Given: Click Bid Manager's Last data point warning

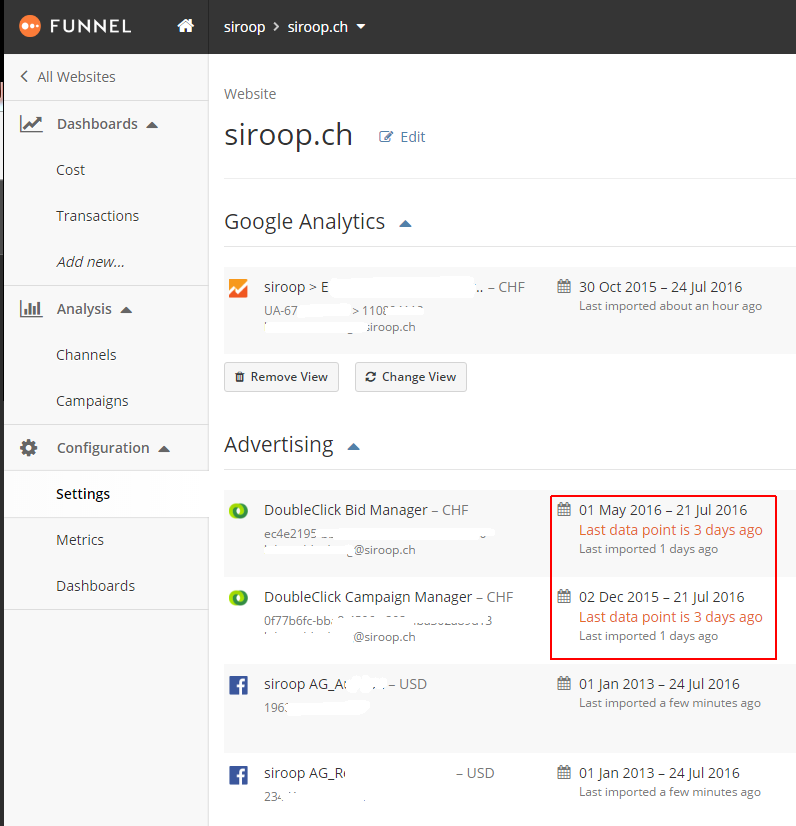Looking at the screenshot, I should tap(671, 530).
